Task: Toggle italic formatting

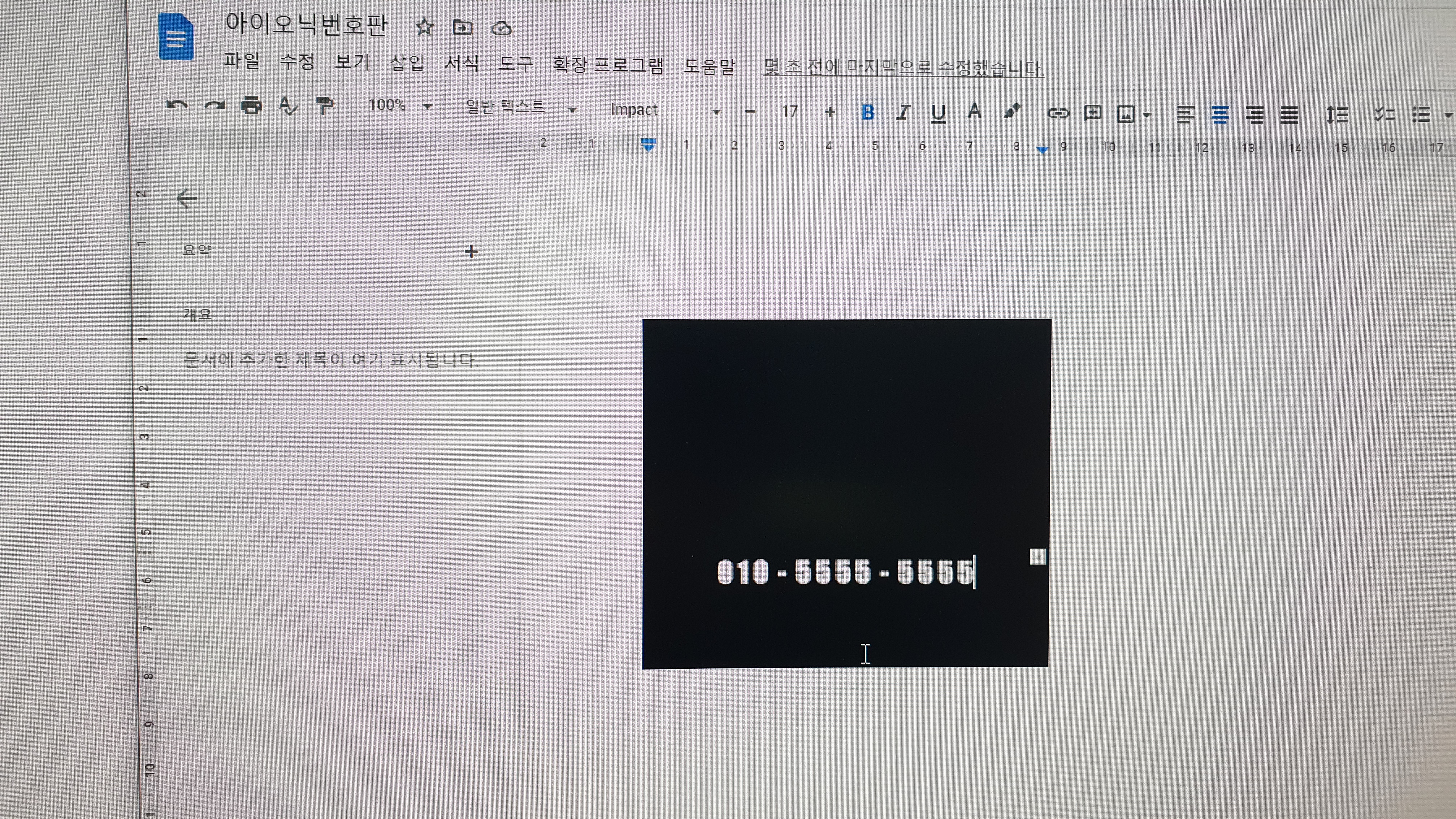Action: pos(903,112)
